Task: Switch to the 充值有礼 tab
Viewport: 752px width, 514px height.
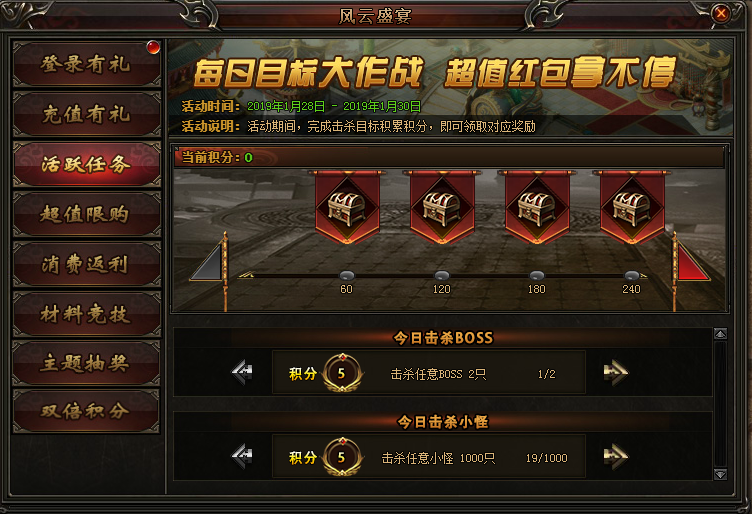Action: (x=87, y=114)
